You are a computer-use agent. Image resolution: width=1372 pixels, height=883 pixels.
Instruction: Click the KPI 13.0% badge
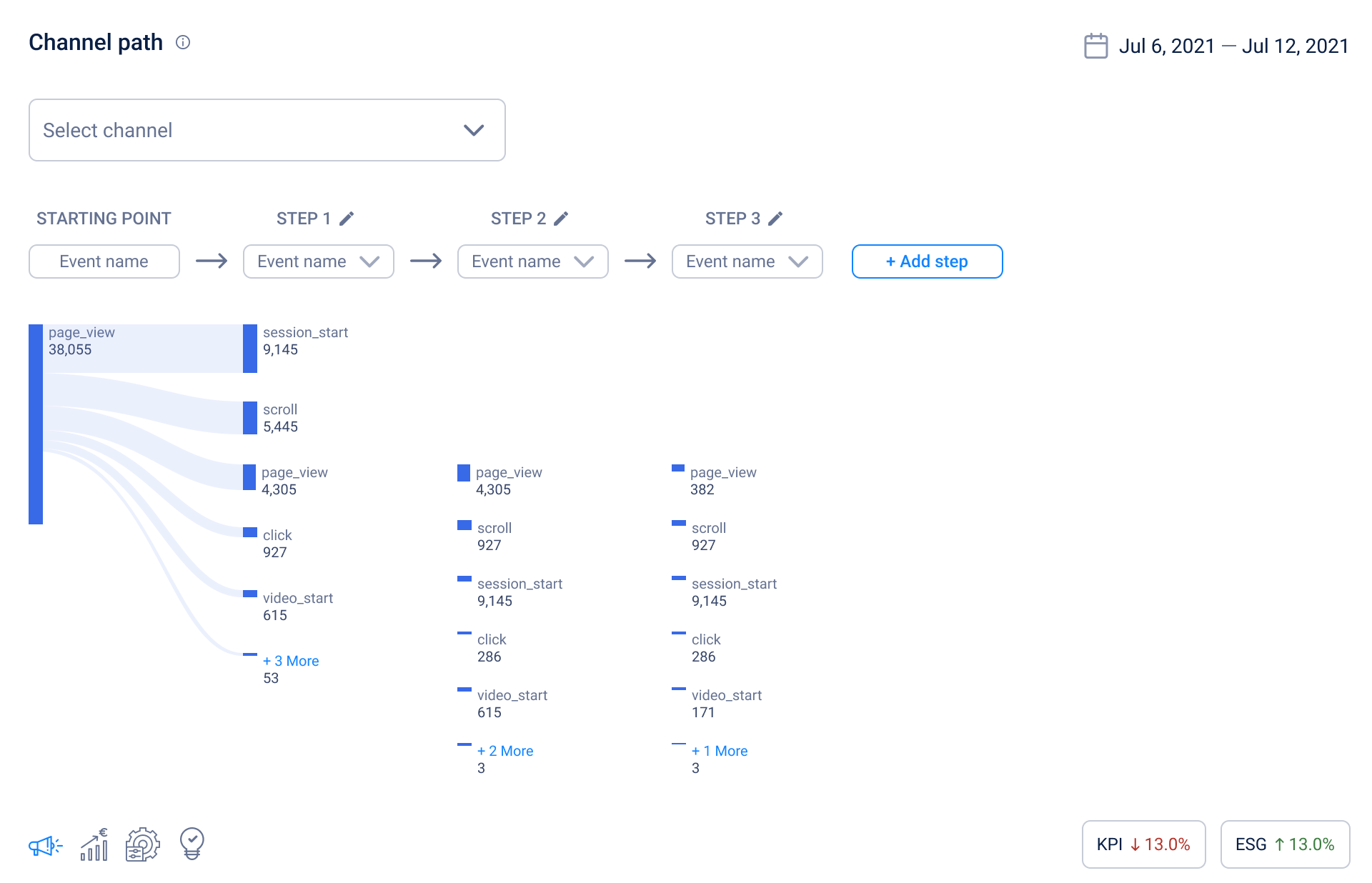click(1143, 844)
